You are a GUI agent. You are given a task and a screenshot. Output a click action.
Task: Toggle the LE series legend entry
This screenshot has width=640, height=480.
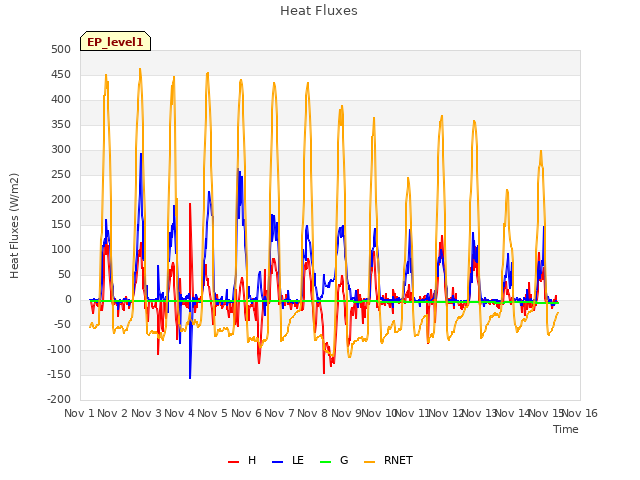[288, 460]
